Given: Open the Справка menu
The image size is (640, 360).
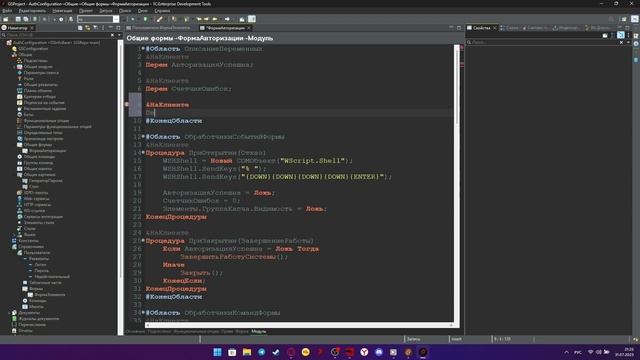Looking at the screenshot, I should 162,11.
